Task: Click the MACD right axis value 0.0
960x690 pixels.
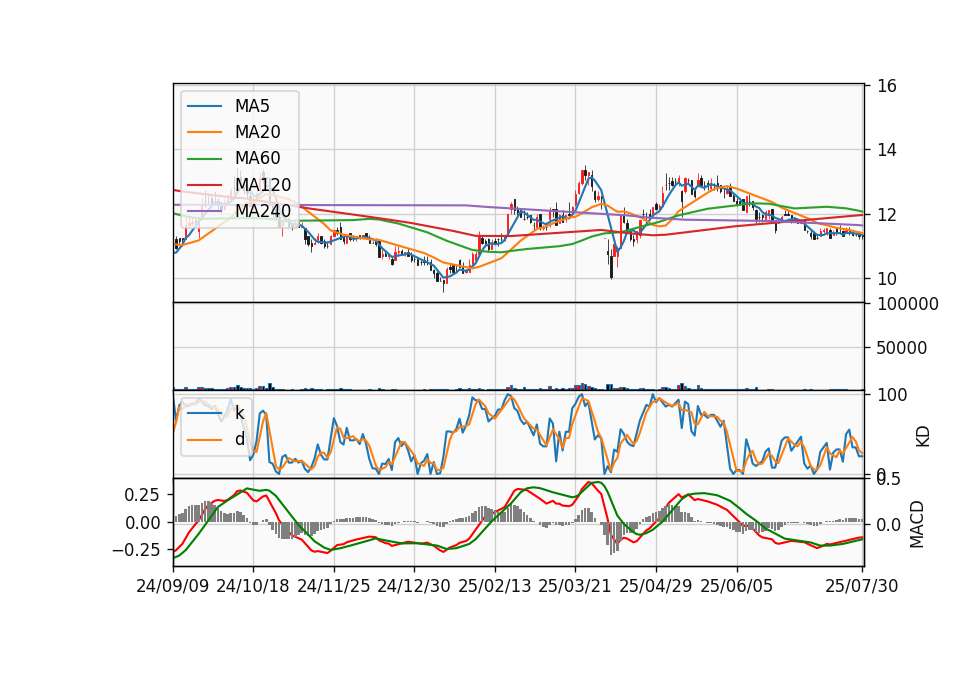Action: [888, 525]
